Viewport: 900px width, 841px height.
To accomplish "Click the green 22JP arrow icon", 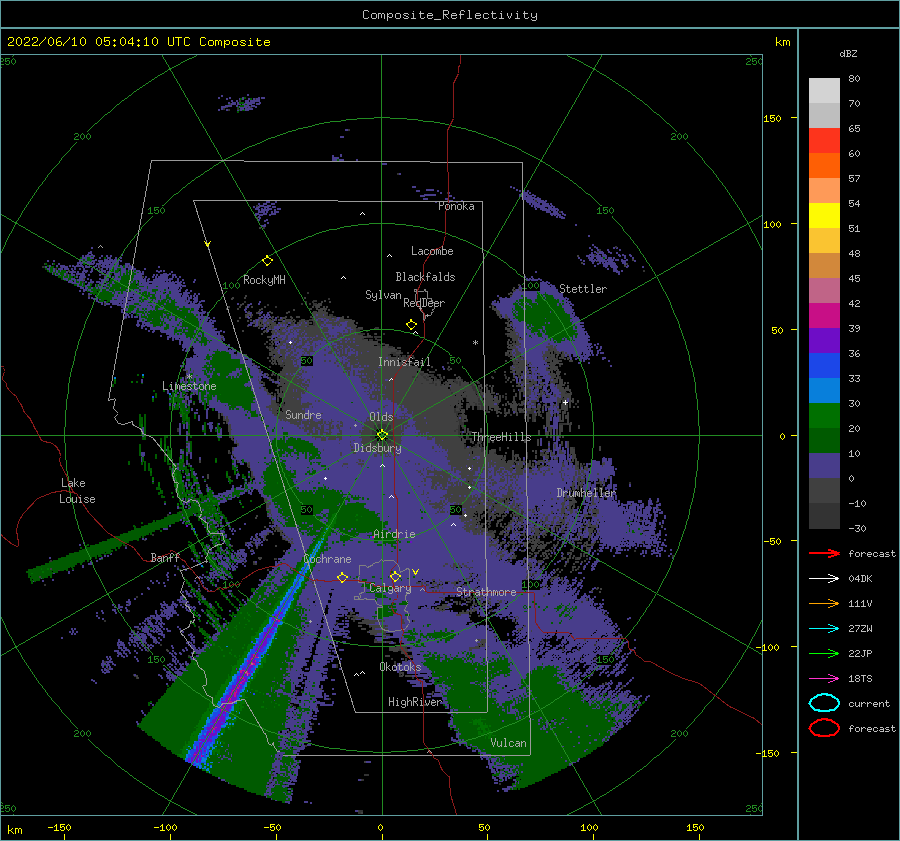I will pyautogui.click(x=824, y=653).
